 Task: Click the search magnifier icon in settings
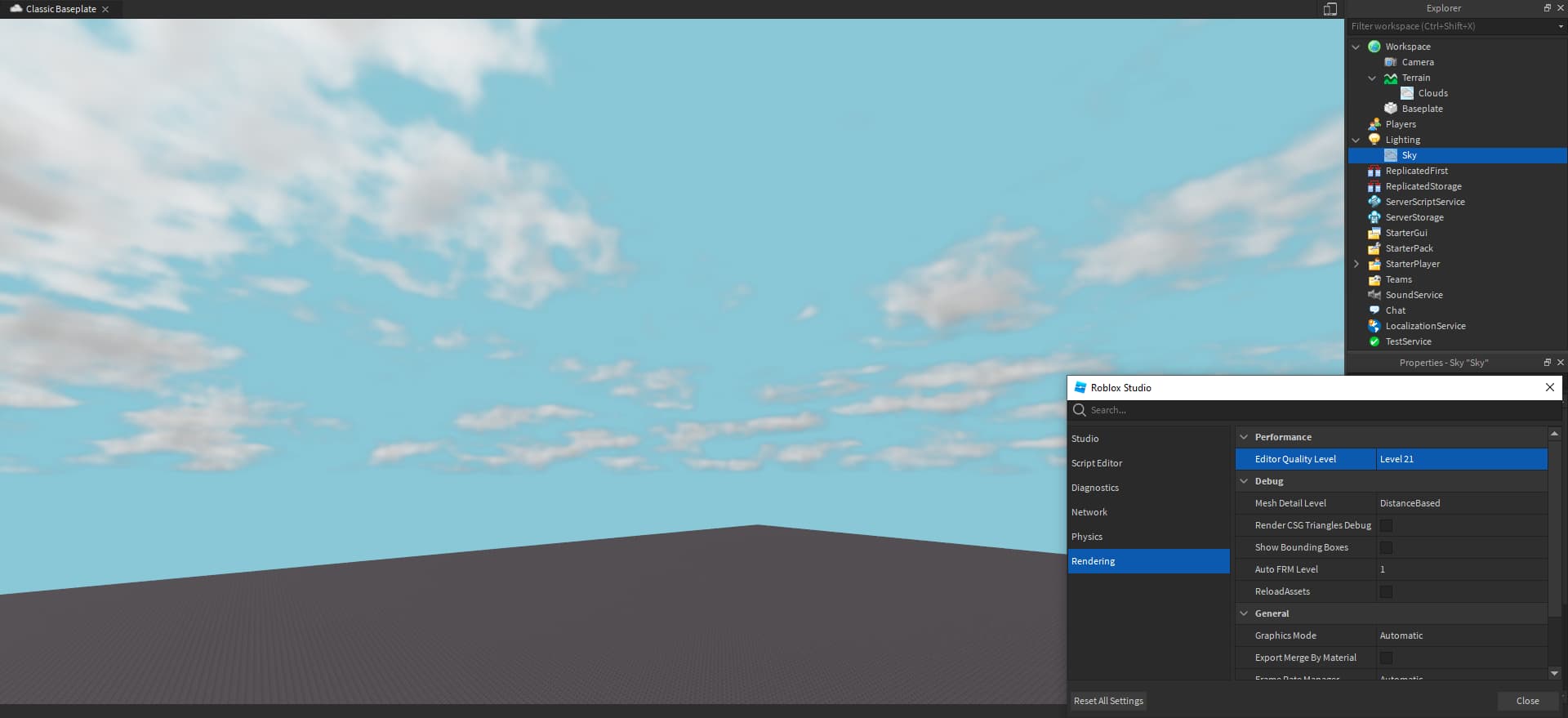1080,410
